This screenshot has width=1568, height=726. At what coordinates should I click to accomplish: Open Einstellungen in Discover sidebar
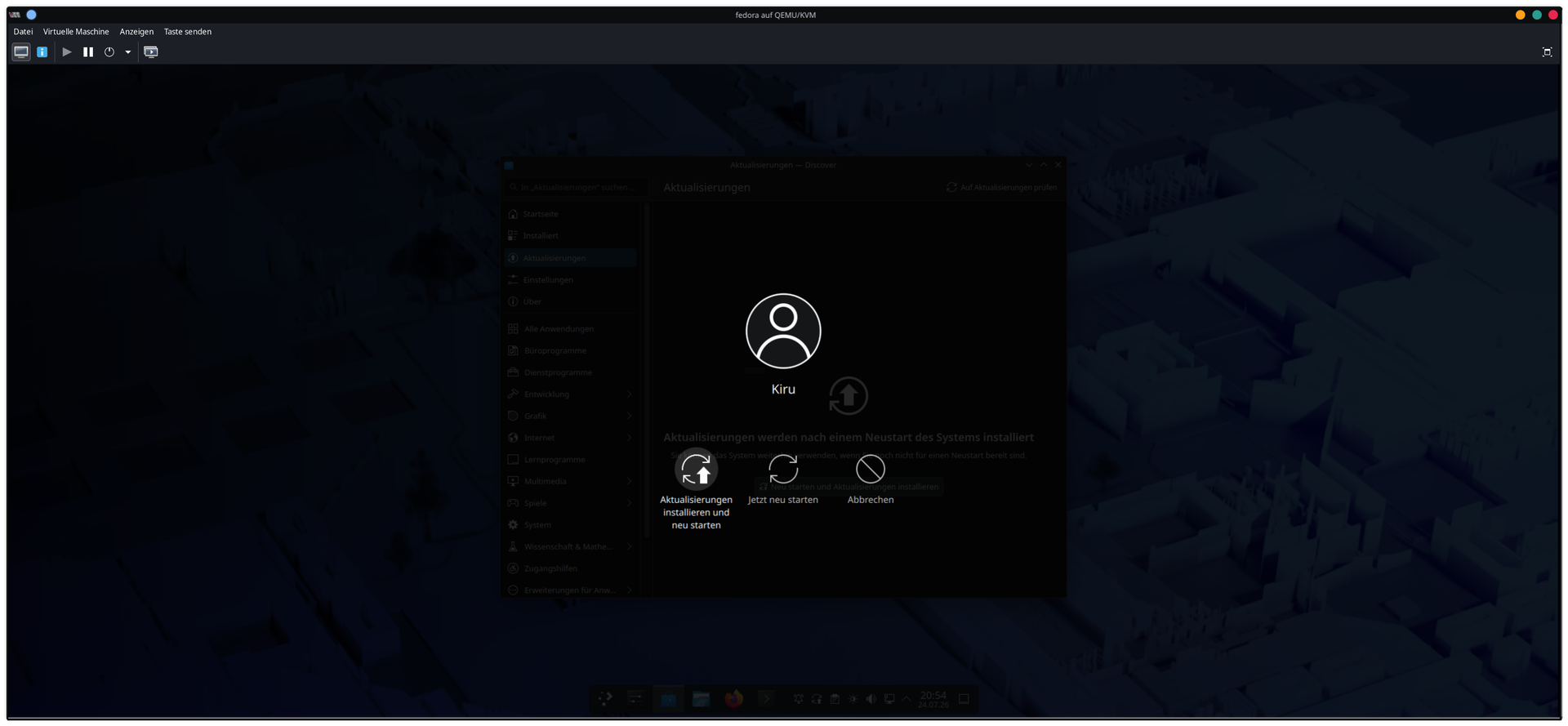coord(570,280)
